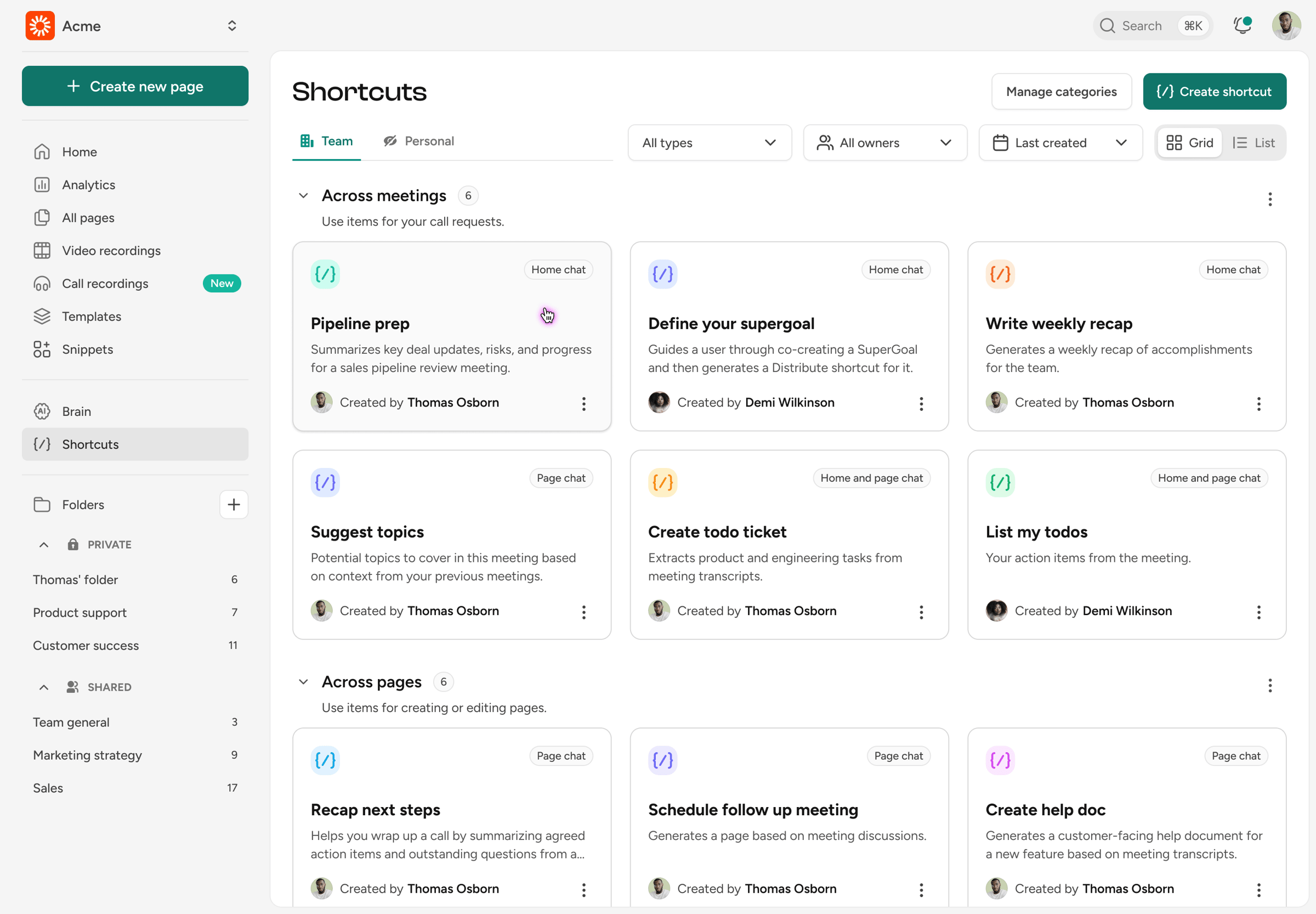Click the Create shortcut button
Screen dimensions: 1316x914
(x=1214, y=92)
